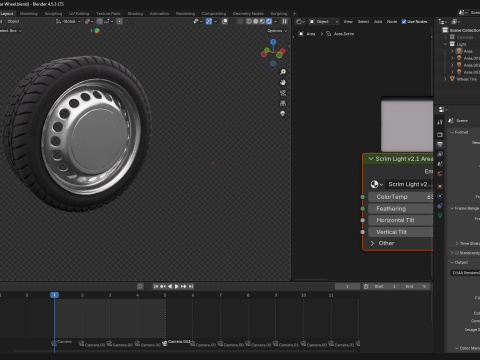
Task: Collapse Scrim Light v2.1 Area node
Action: click(371, 159)
